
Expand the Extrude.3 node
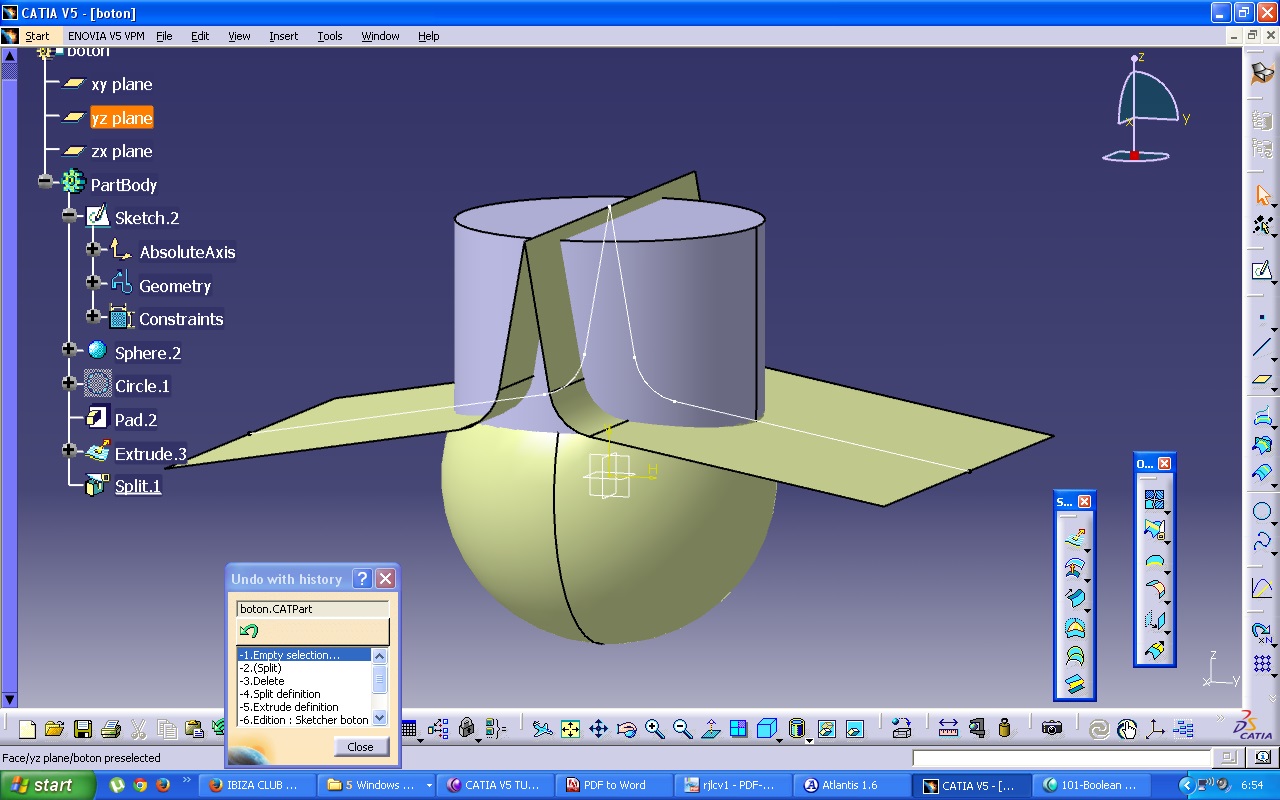tap(69, 450)
